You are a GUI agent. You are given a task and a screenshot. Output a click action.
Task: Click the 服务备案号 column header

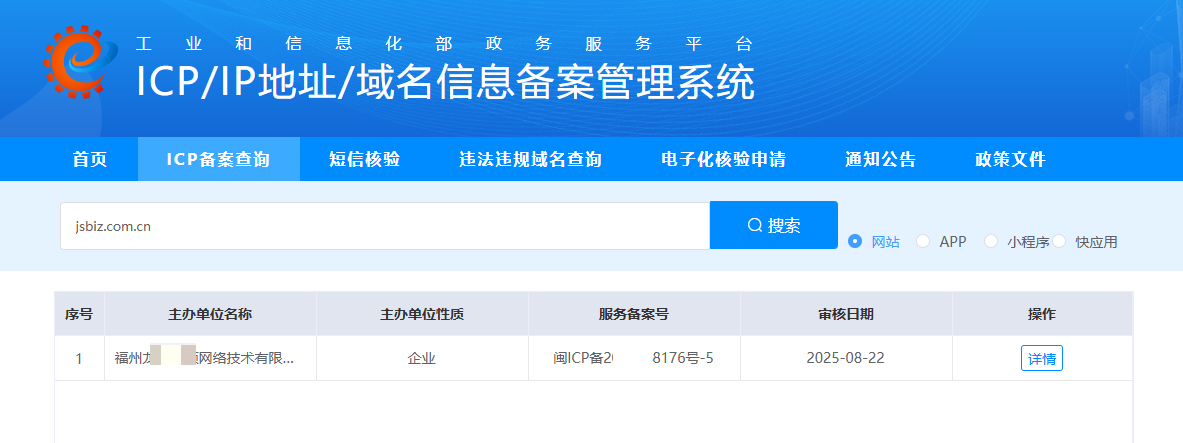tap(635, 314)
